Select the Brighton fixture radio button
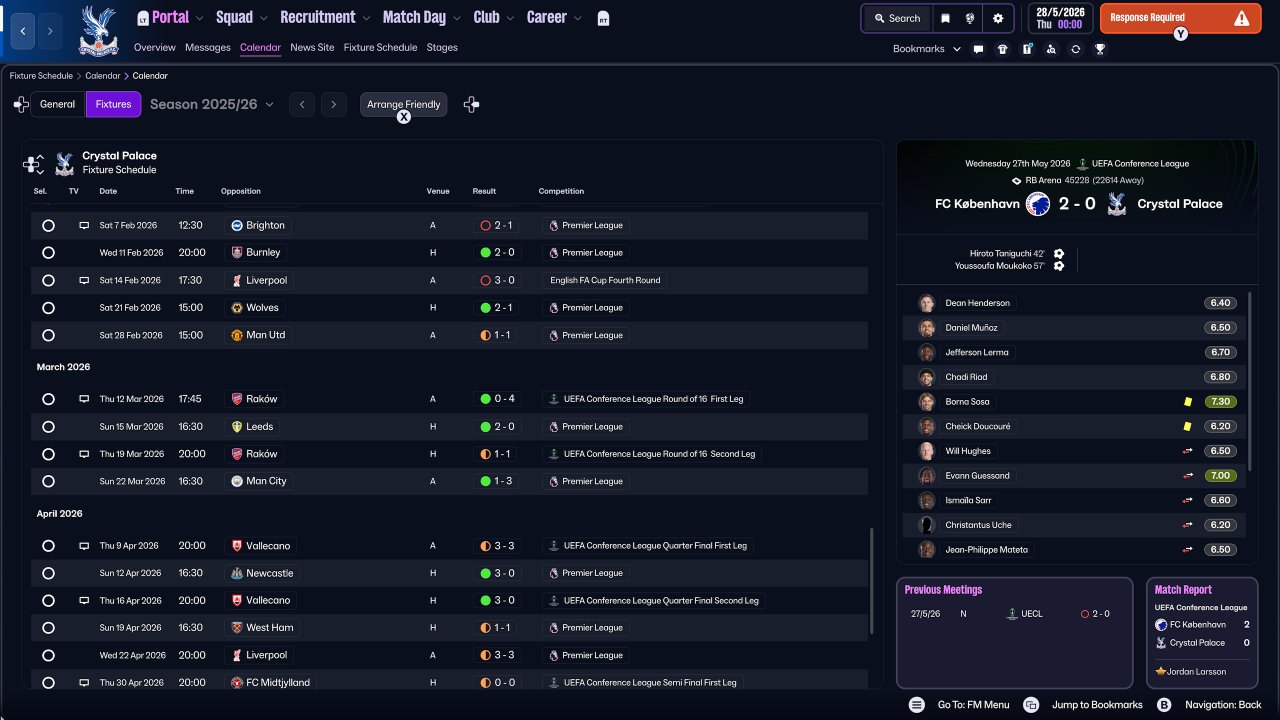Image resolution: width=1280 pixels, height=720 pixels. 48,226
